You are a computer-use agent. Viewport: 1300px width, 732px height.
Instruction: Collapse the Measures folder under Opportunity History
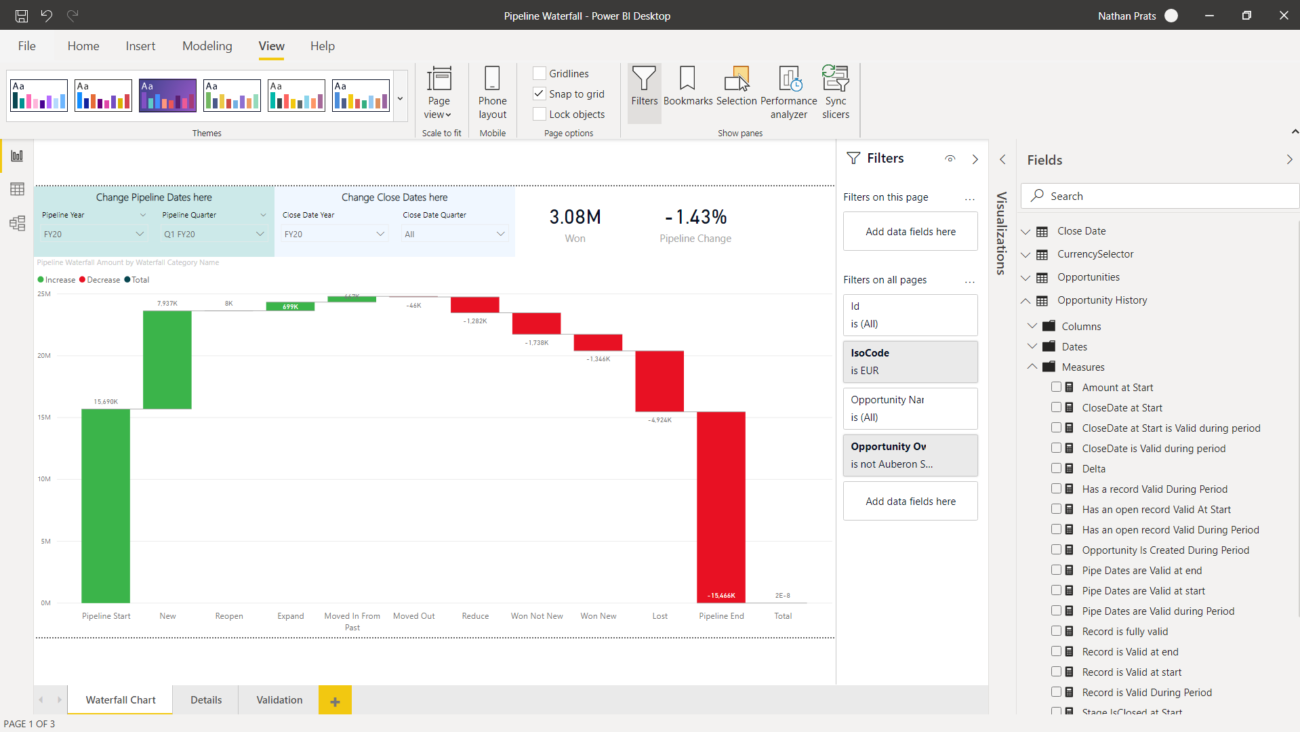1031,366
